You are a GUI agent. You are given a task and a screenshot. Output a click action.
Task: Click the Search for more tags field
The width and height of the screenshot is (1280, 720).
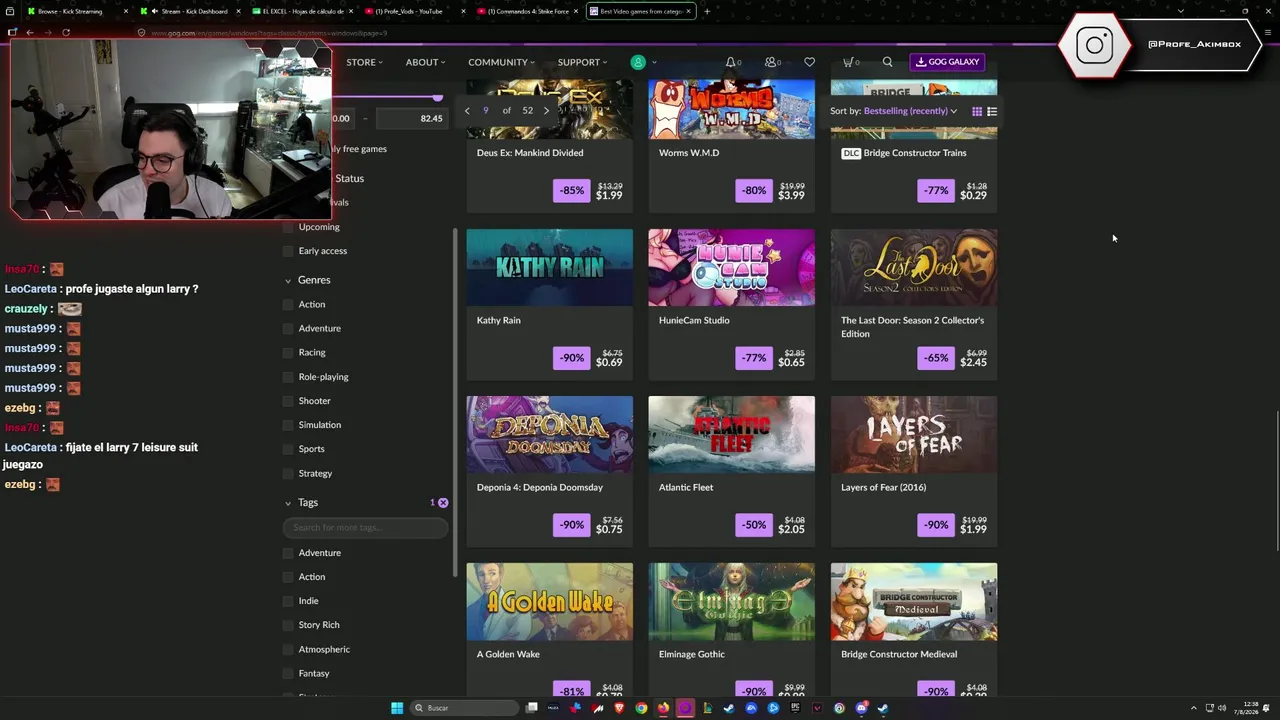pyautogui.click(x=365, y=527)
